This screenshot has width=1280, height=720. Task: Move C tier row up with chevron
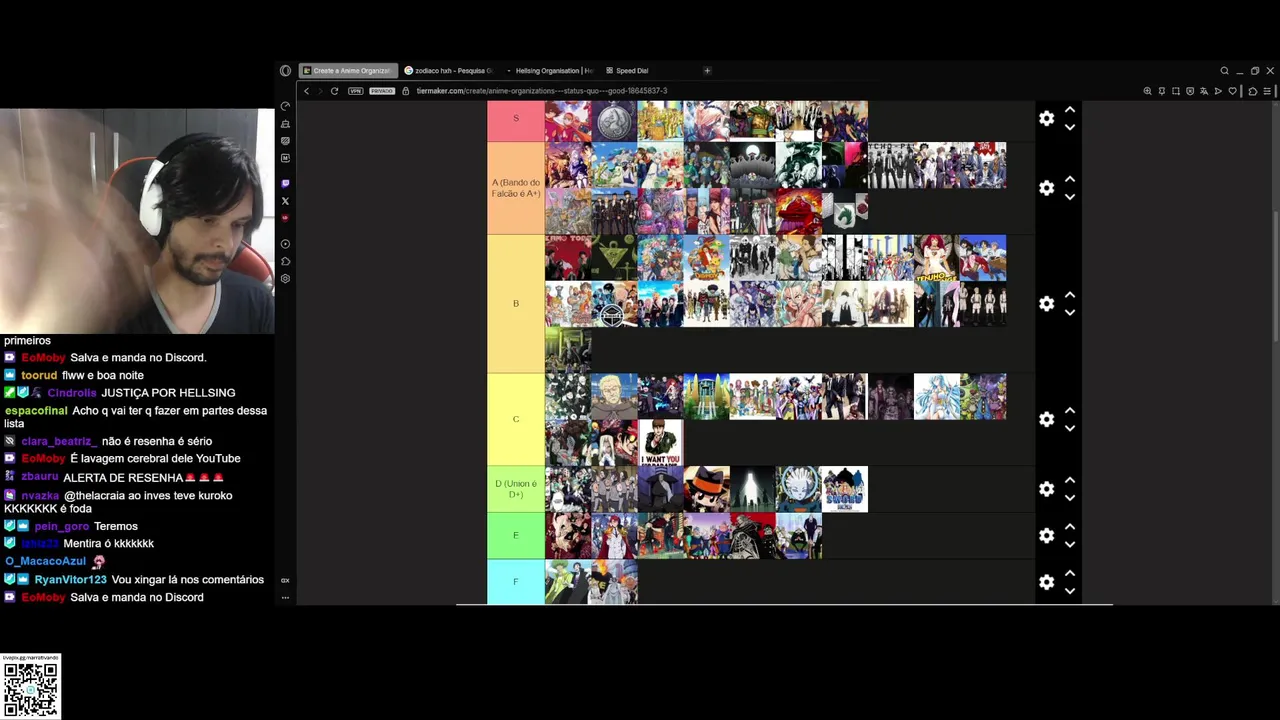(1069, 411)
